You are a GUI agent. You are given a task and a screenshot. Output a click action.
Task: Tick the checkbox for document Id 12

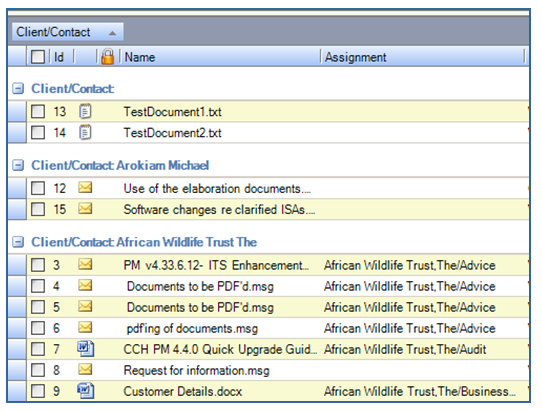[x=38, y=188]
